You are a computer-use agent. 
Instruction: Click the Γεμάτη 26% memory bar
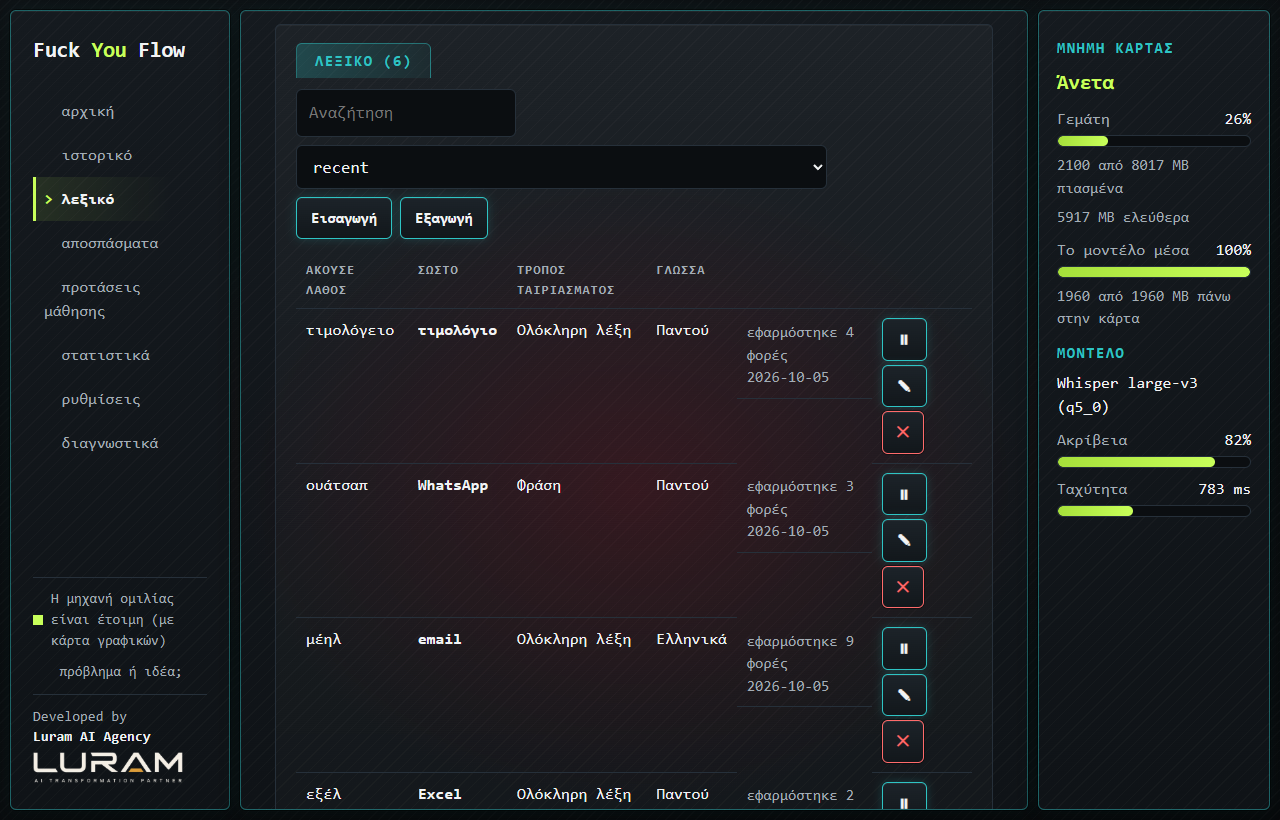[x=1154, y=141]
